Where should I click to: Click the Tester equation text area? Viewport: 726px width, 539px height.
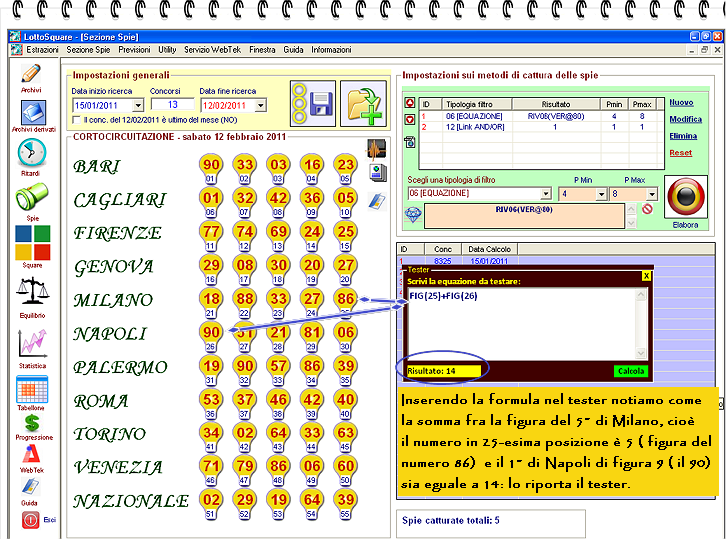pos(522,324)
